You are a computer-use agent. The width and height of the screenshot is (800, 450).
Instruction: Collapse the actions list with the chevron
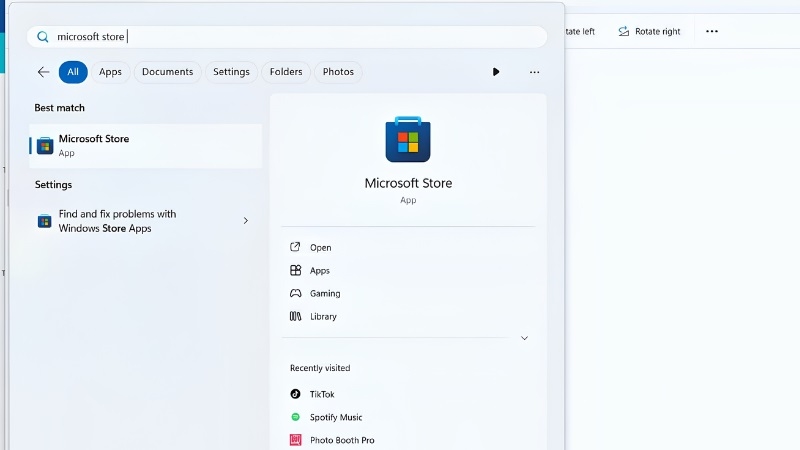click(x=524, y=338)
